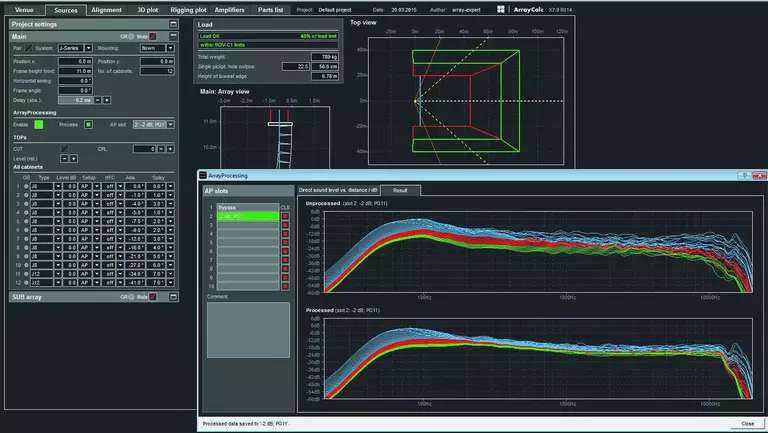This screenshot has width=768, height=433.
Task: Toggle ArrayProcessing Enable green indicator
Action: (39, 125)
